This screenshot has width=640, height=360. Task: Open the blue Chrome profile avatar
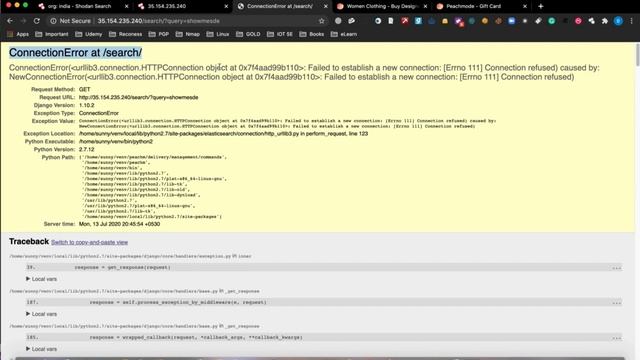click(x=618, y=21)
